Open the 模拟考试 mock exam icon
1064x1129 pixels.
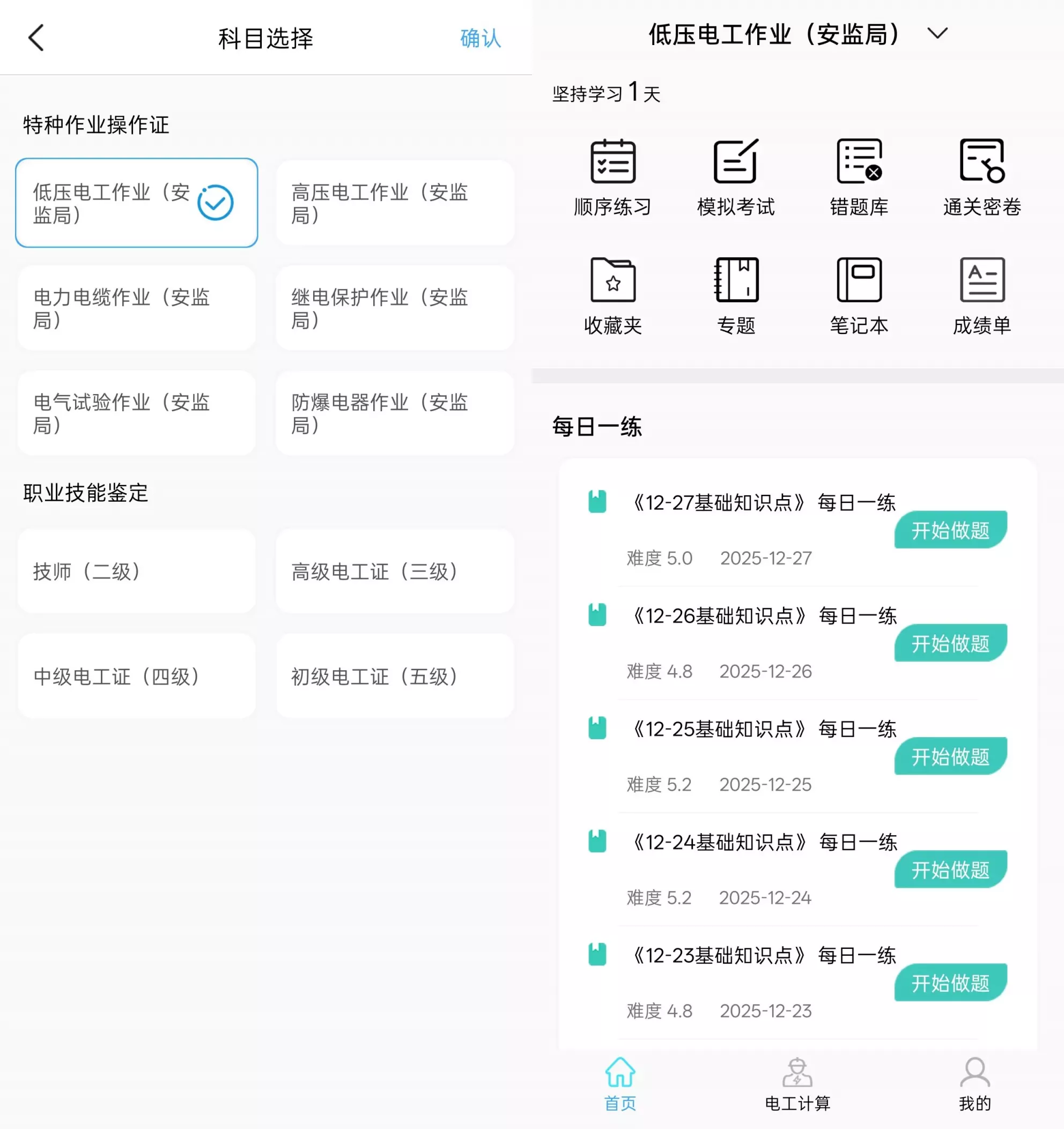click(736, 176)
